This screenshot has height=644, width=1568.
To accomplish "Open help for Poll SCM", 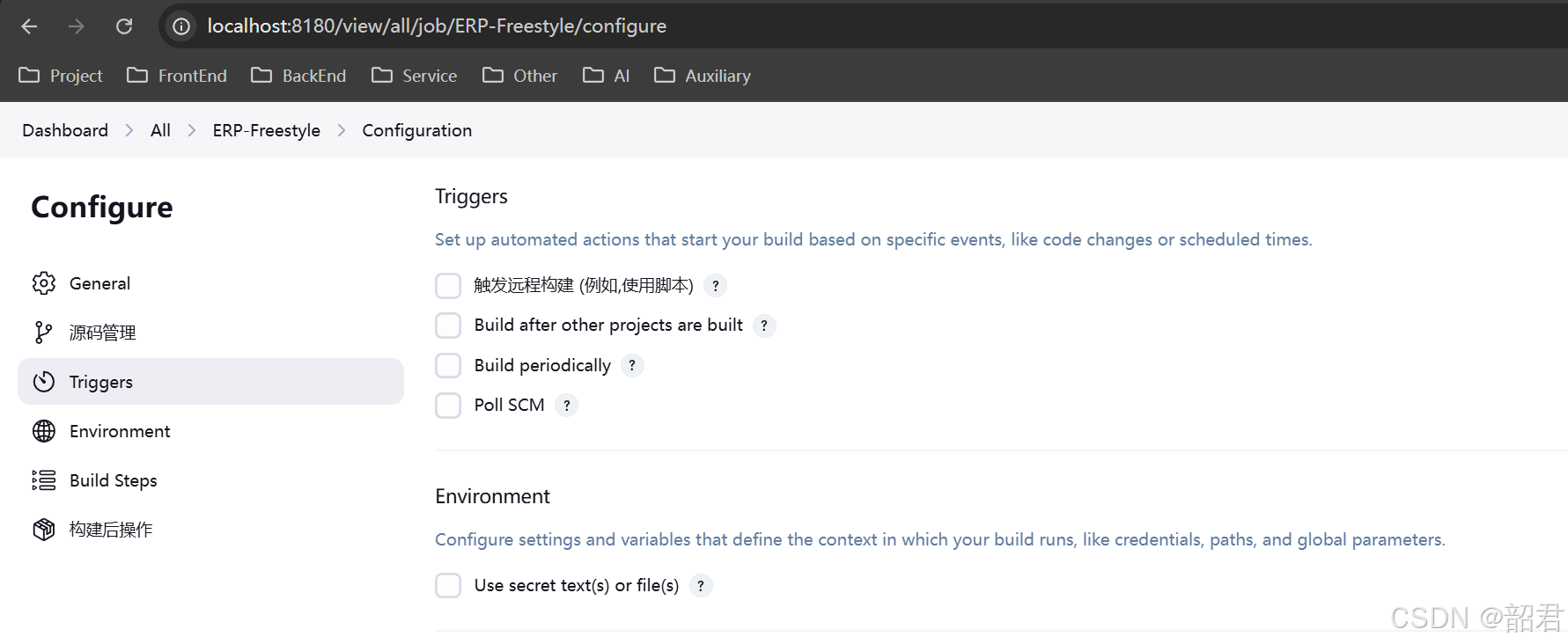I will click(x=567, y=406).
